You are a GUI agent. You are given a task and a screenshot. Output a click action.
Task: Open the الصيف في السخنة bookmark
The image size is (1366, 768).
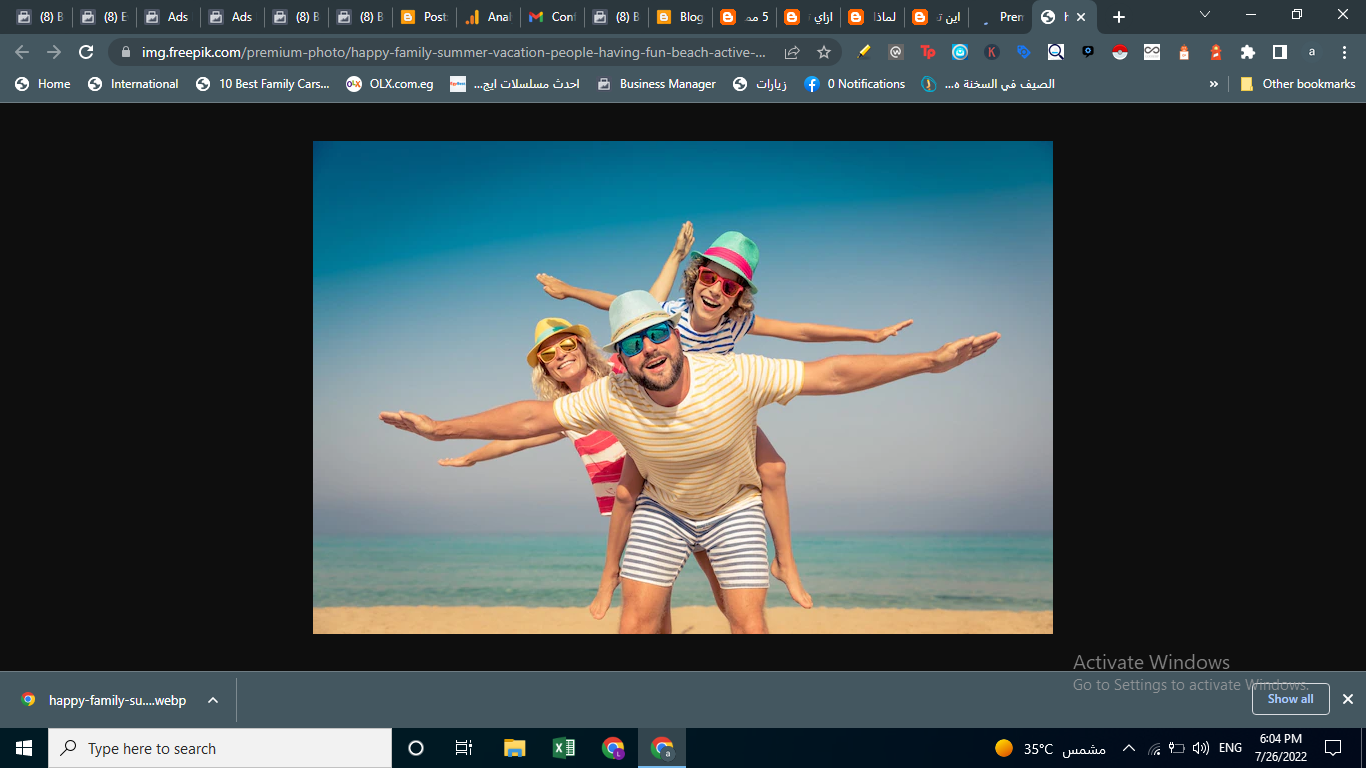coord(988,84)
